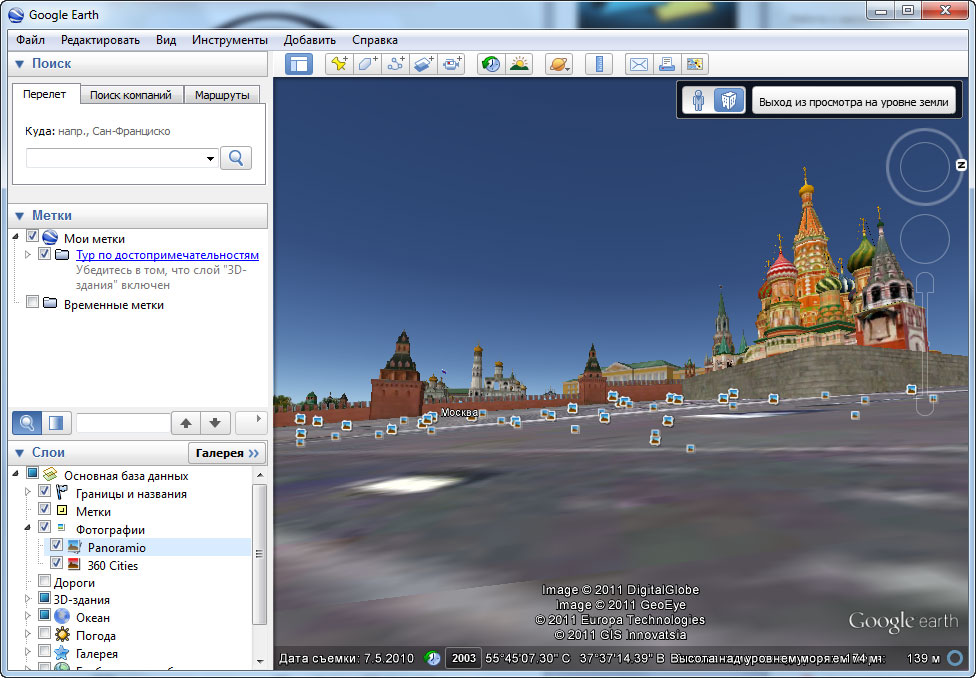Viewport: 976px width, 678px height.
Task: Click the 2003 imagery year button
Action: pos(464,658)
